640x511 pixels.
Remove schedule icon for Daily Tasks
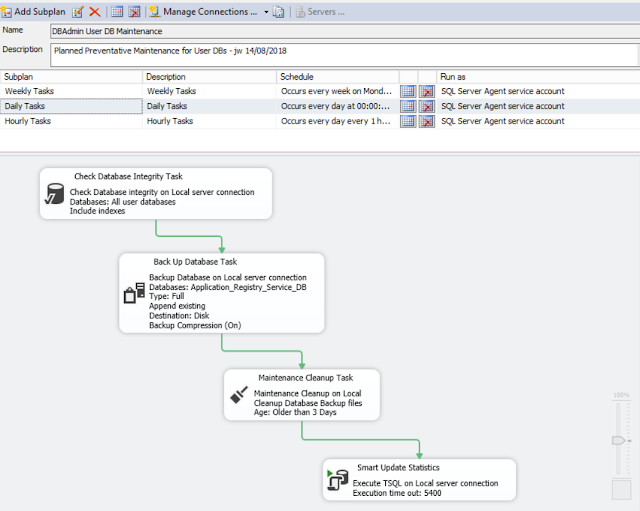(427, 106)
